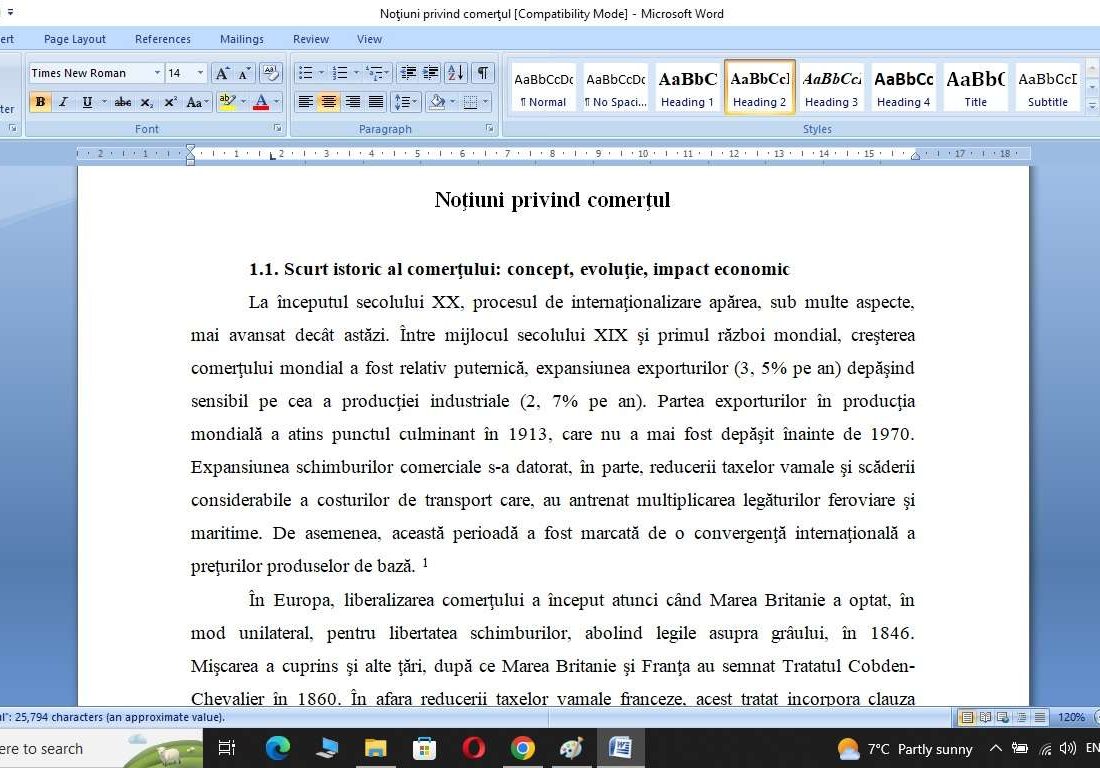1100x768 pixels.
Task: Open the Times New Roman font dropdown
Action: 157,72
